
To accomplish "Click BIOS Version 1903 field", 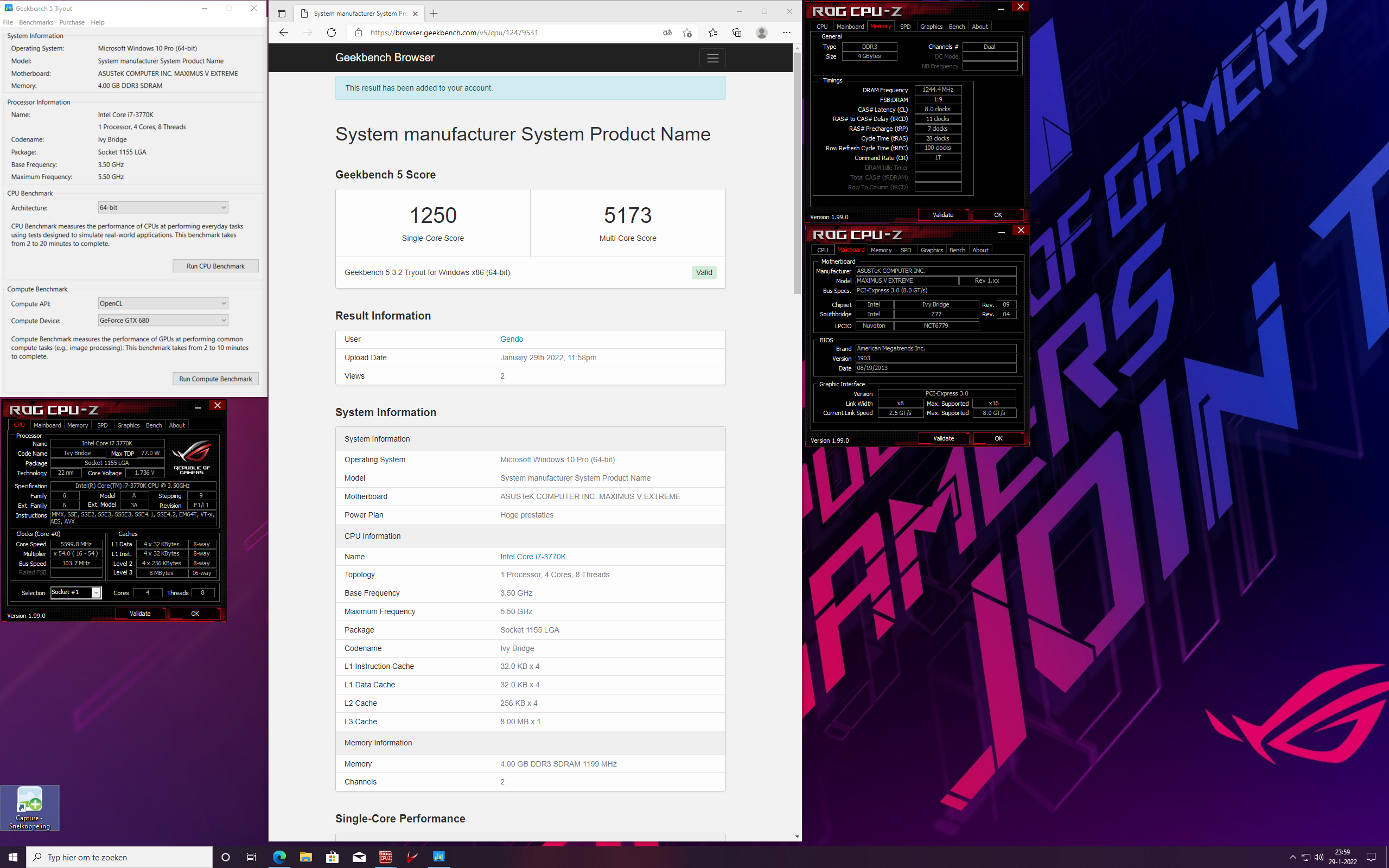I will [935, 358].
